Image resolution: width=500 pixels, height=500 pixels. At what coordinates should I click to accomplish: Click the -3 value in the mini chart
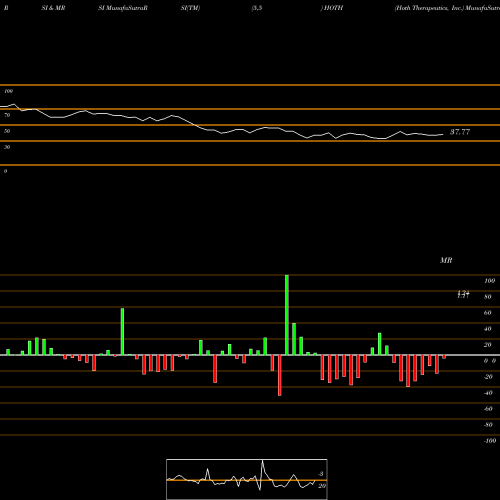[321, 474]
